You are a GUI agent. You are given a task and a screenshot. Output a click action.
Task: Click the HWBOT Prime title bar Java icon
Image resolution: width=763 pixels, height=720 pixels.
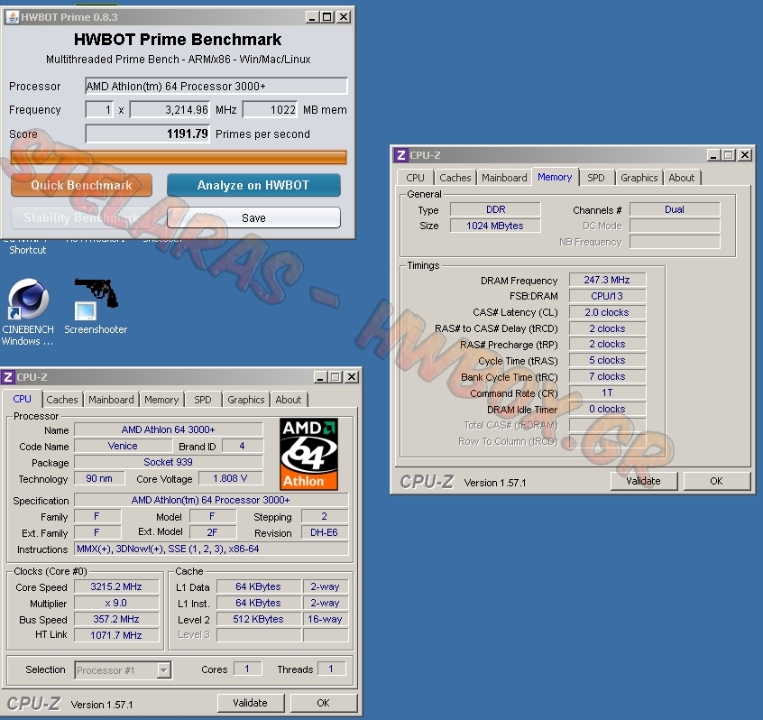13,17
